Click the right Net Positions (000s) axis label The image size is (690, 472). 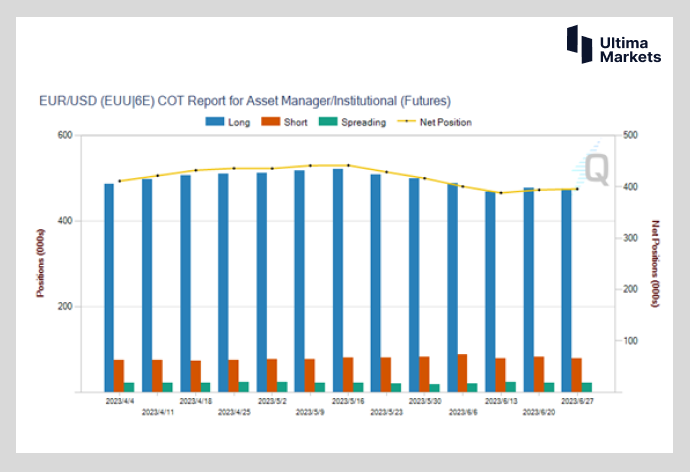point(655,264)
